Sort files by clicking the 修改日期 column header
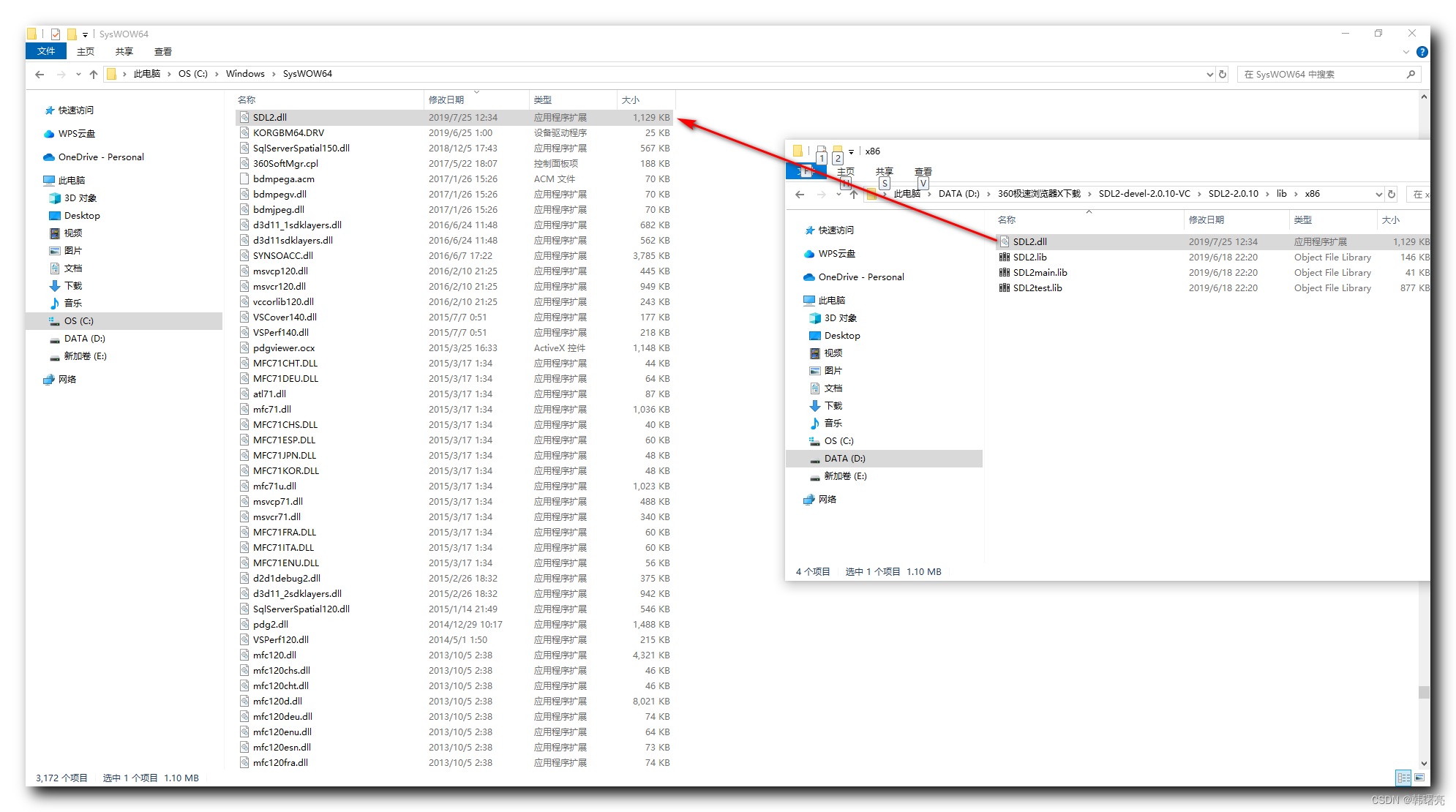 click(448, 99)
